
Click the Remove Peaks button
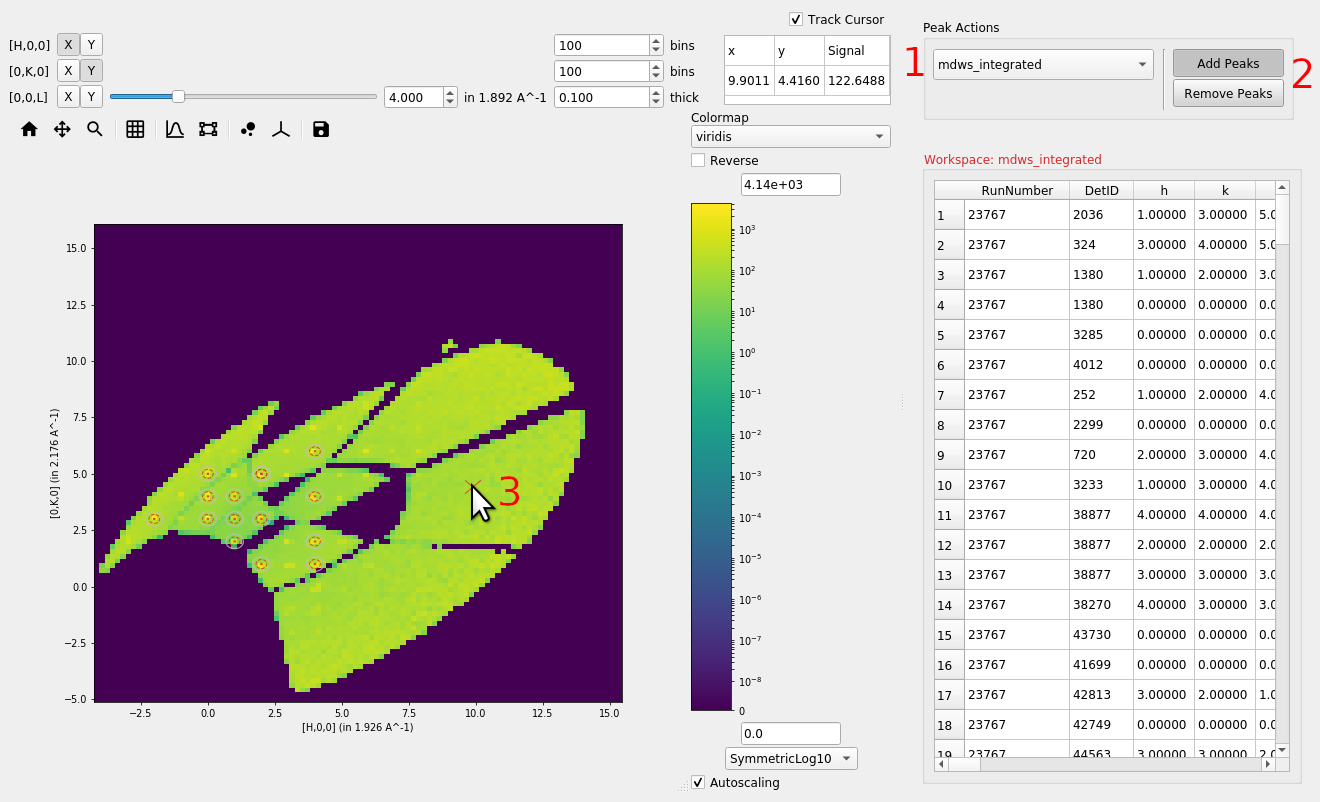1227,93
